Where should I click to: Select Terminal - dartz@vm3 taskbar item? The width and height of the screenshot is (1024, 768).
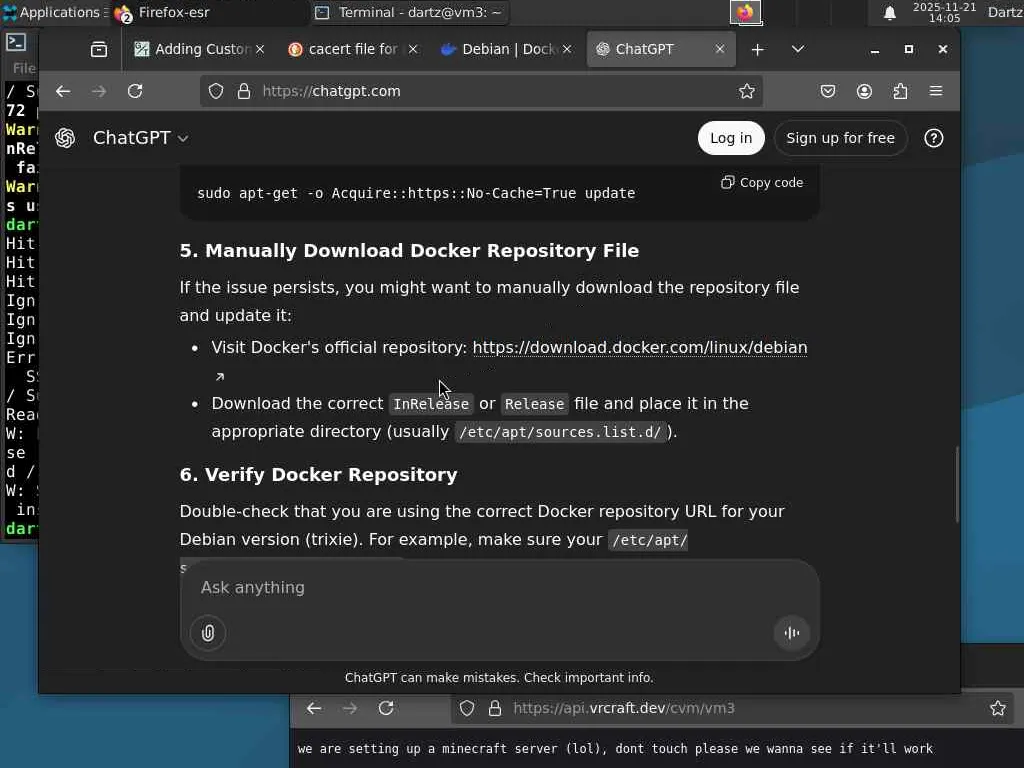coord(411,12)
